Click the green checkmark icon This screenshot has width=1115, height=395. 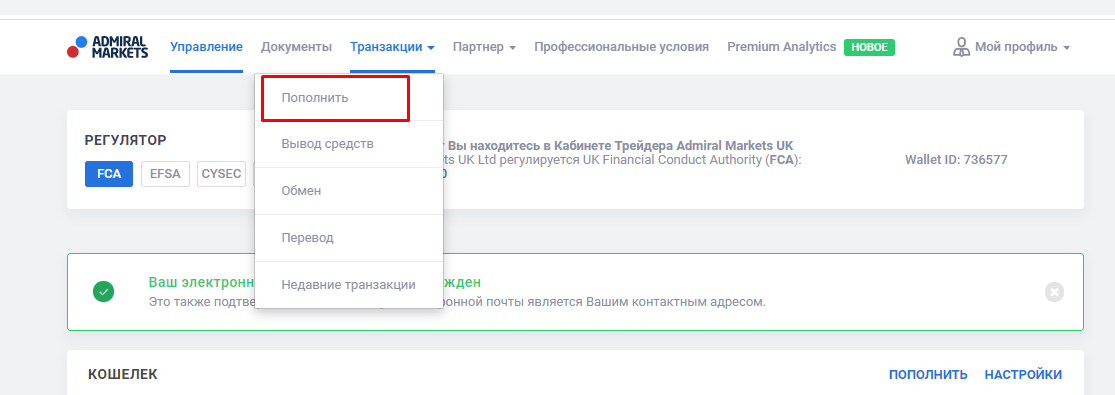coord(104,292)
